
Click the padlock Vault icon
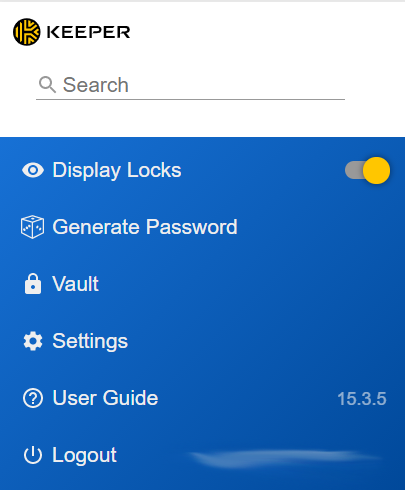tap(33, 284)
